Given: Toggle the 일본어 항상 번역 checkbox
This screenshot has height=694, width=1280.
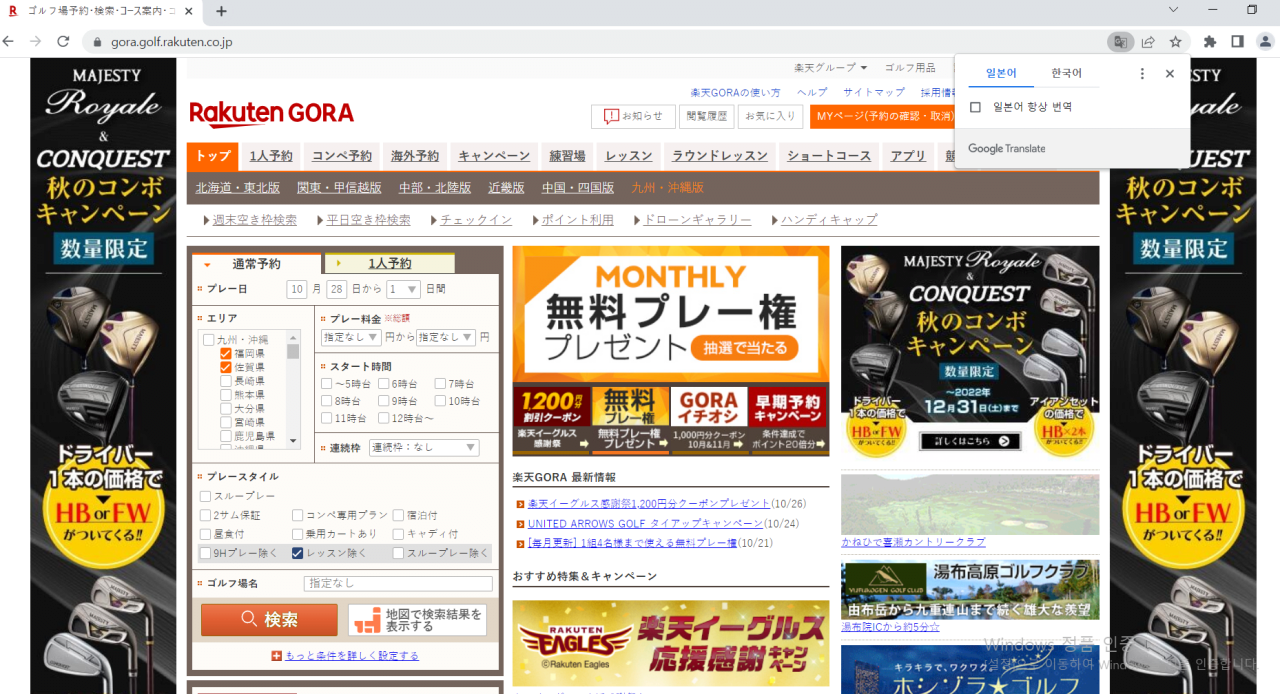Looking at the screenshot, I should tap(976, 107).
